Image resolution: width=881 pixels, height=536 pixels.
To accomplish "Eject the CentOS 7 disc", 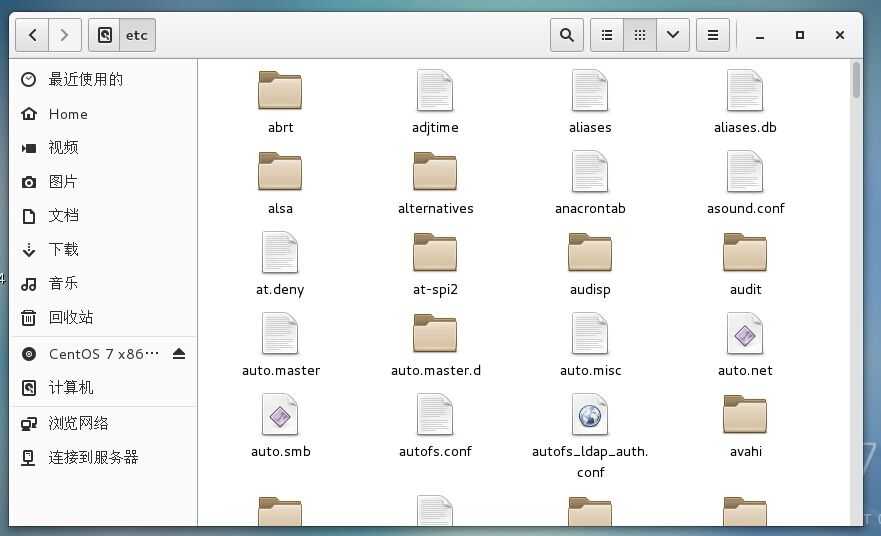I will tap(179, 354).
